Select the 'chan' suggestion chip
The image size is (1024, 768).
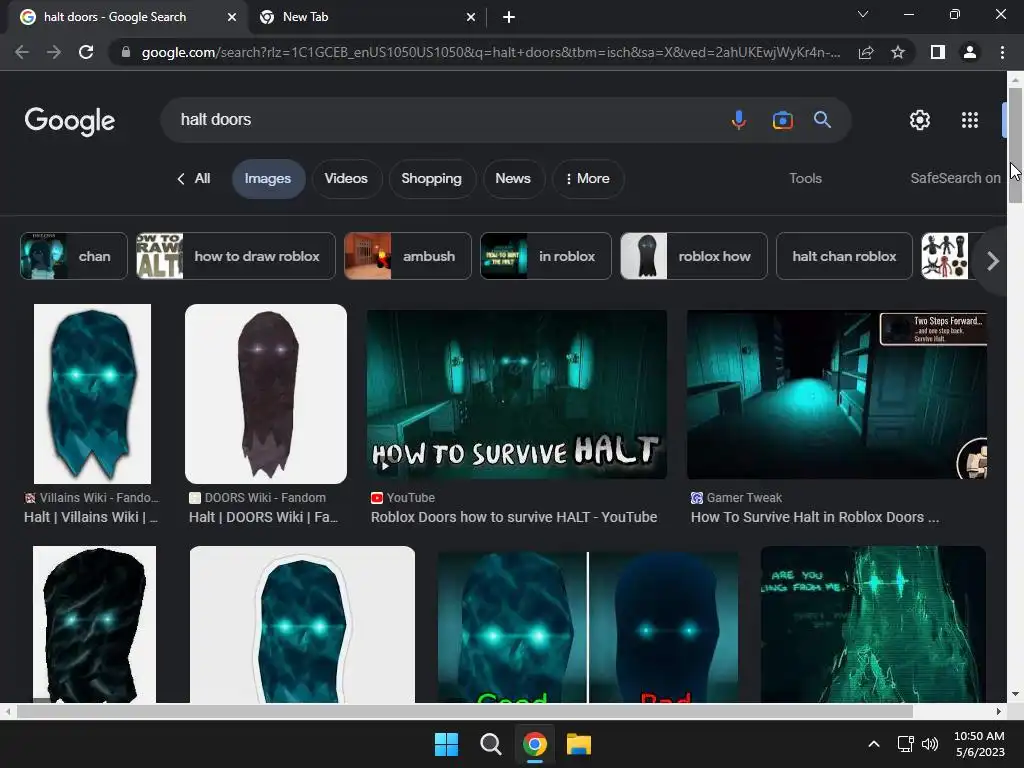coord(74,256)
